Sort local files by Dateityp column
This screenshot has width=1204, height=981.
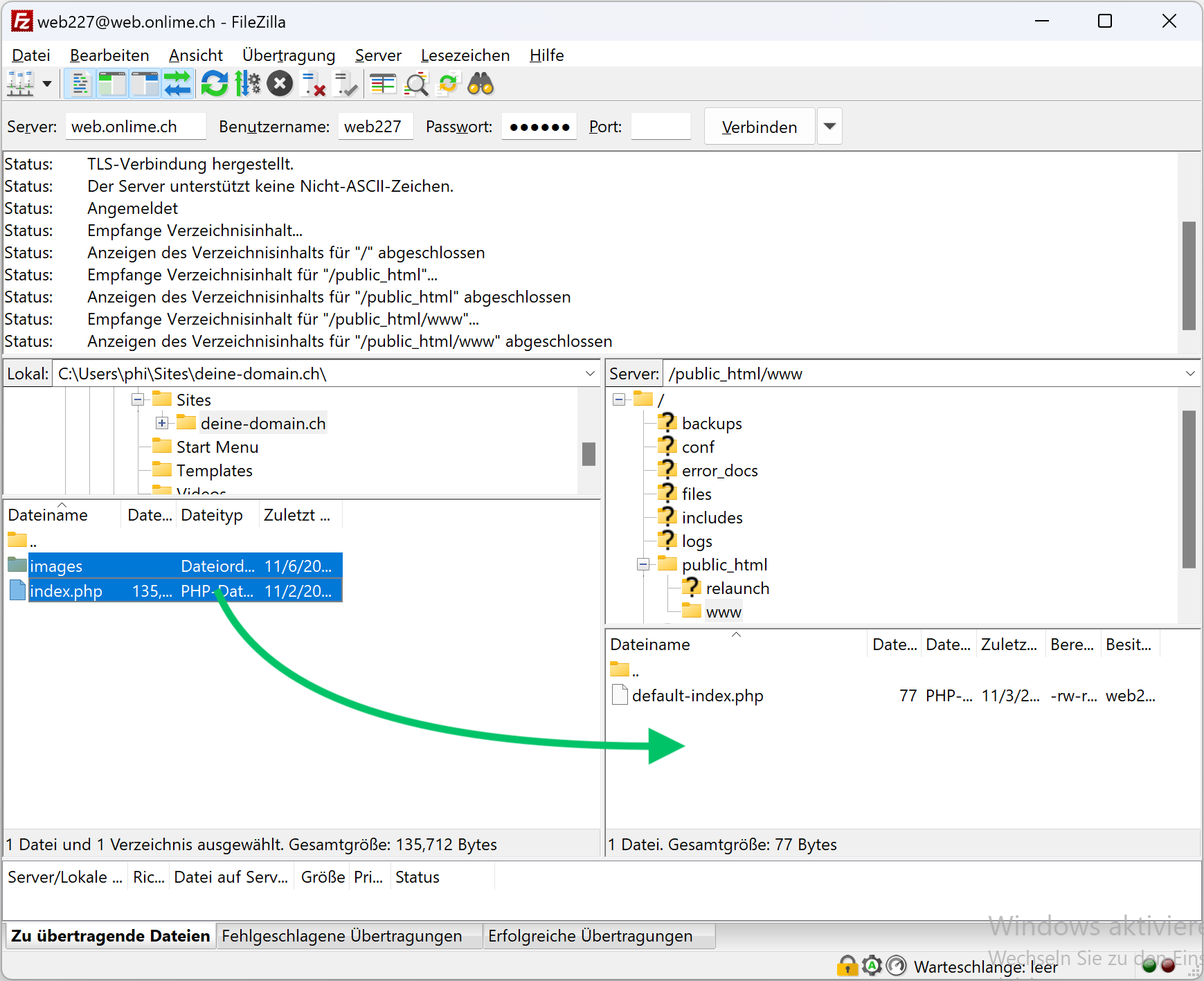(217, 515)
